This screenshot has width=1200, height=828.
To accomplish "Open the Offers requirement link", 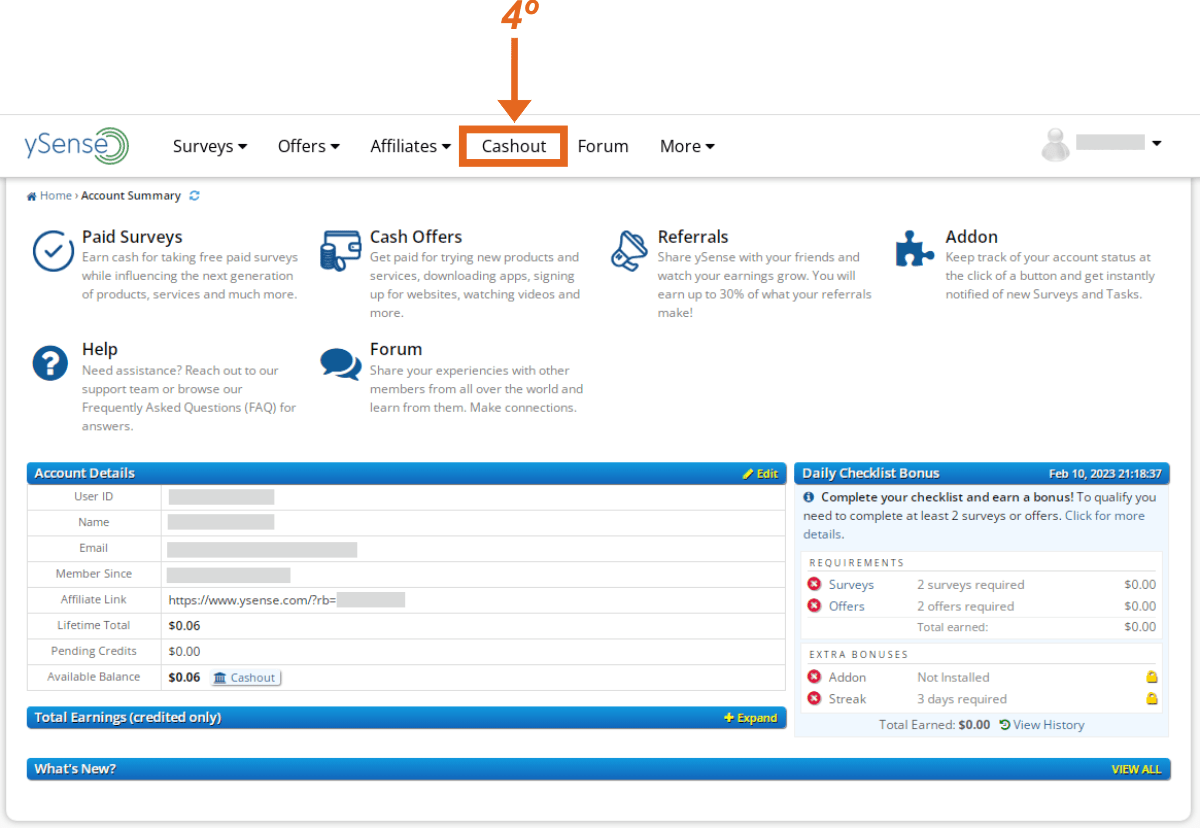I will [x=847, y=606].
